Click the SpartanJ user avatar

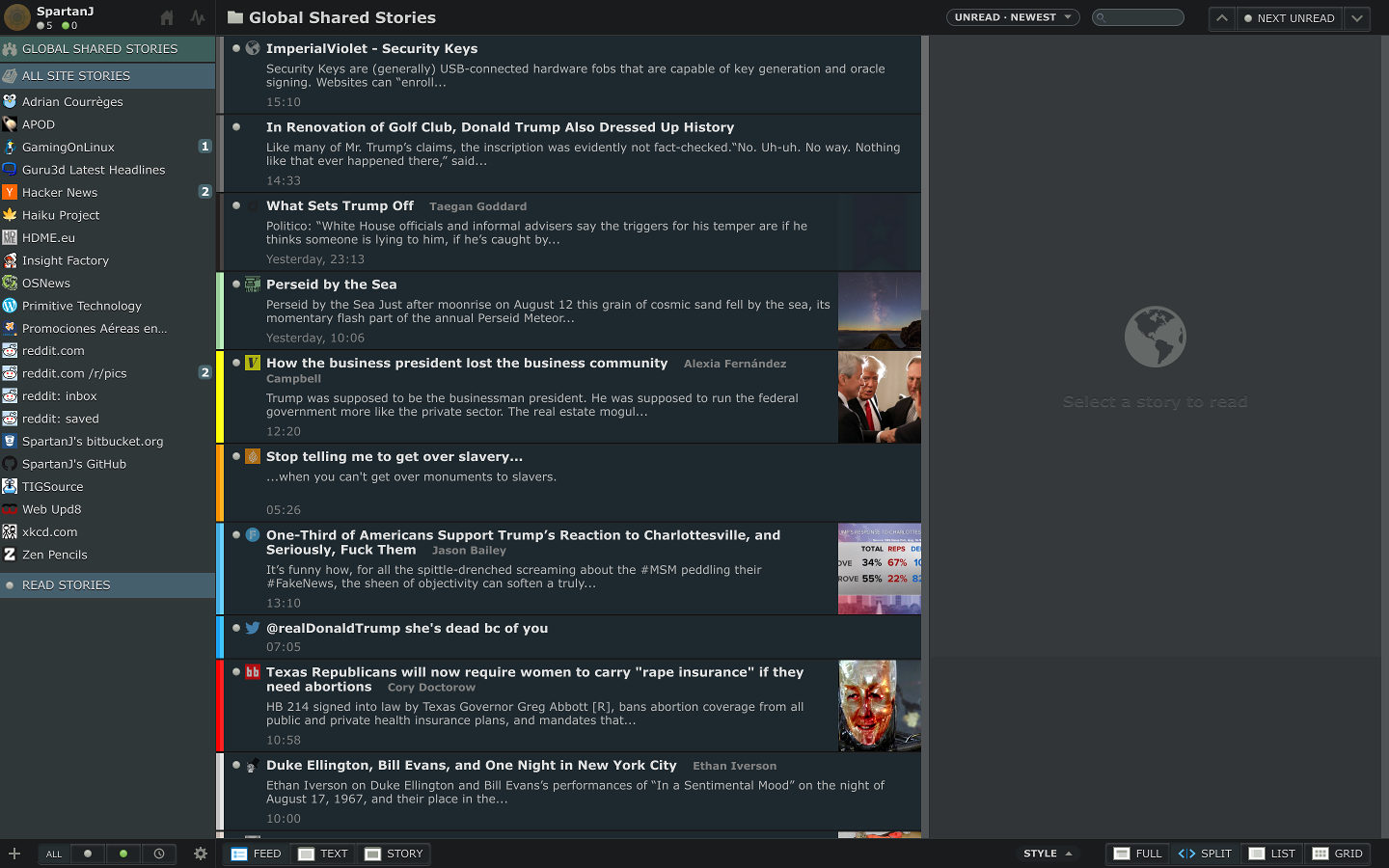point(17,17)
